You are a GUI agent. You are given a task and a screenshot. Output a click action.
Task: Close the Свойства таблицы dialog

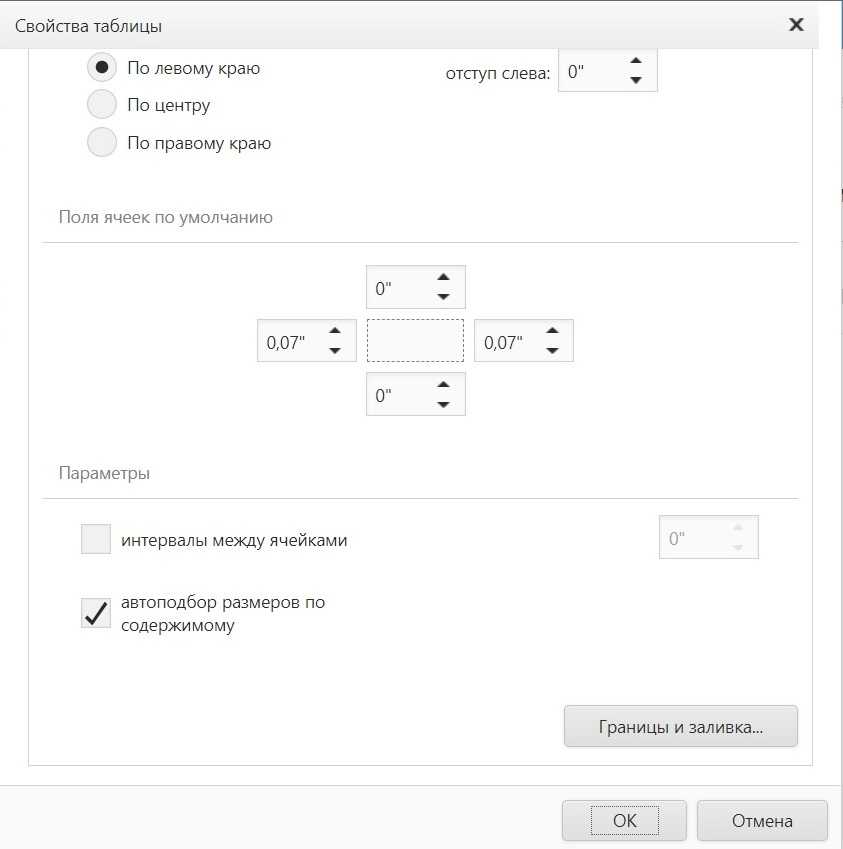pos(796,25)
